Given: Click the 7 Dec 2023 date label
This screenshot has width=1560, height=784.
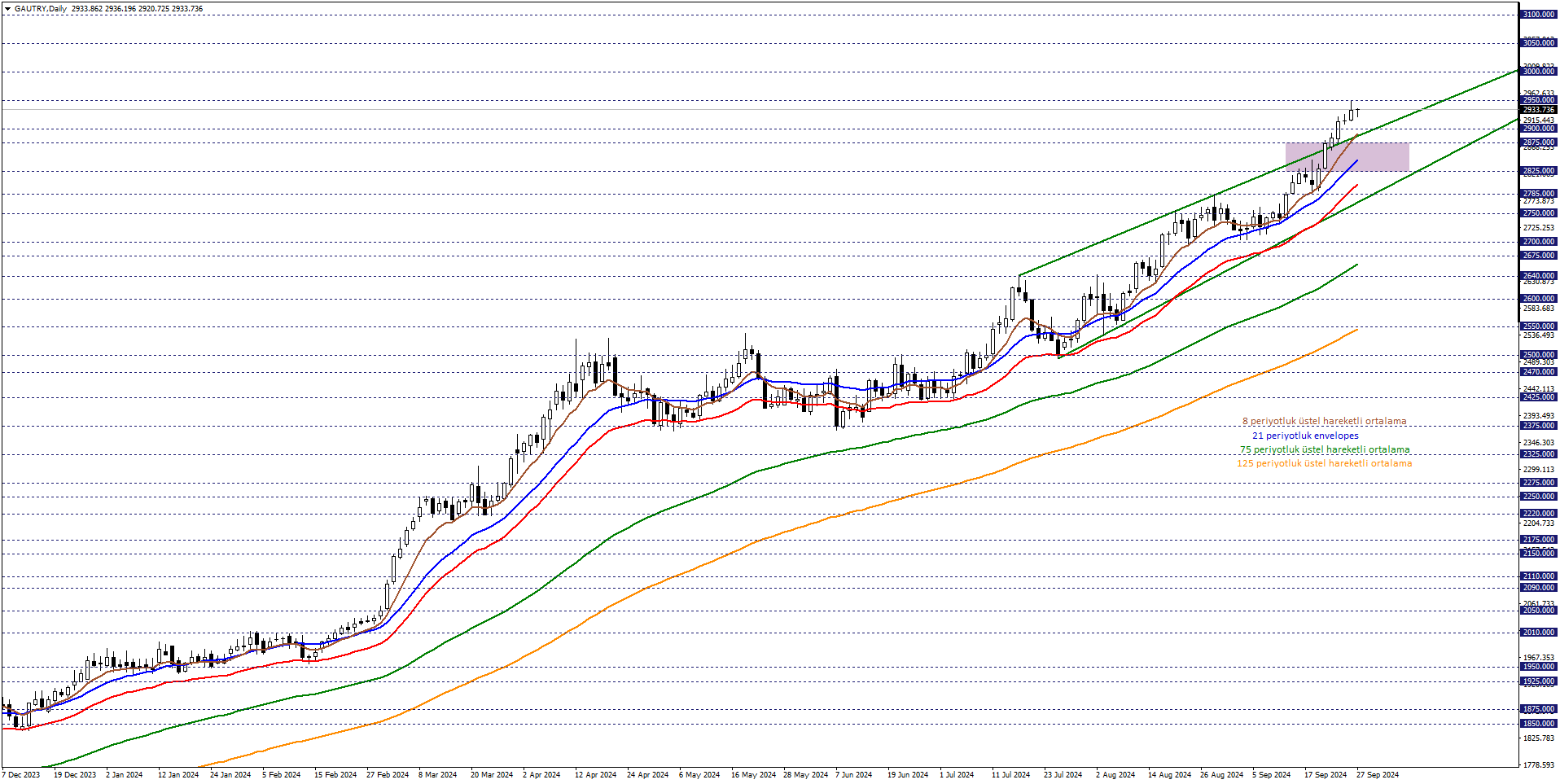Looking at the screenshot, I should 22,775.
